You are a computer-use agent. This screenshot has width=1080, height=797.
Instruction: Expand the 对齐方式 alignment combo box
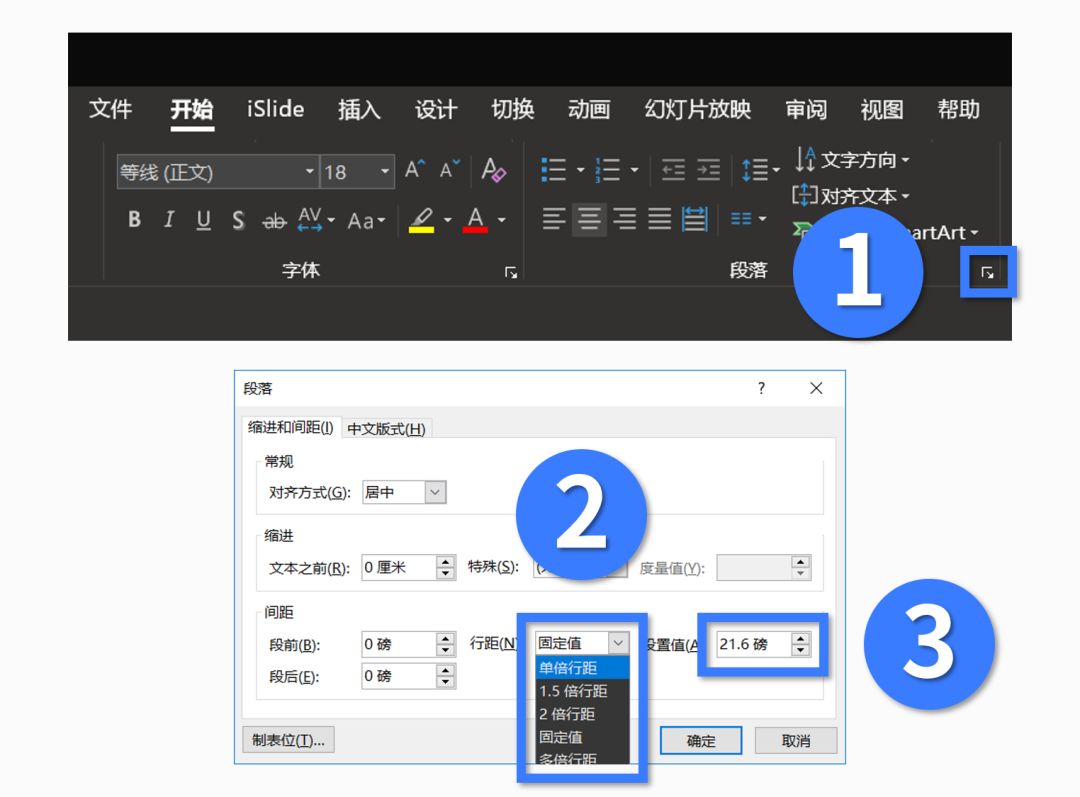coord(434,492)
